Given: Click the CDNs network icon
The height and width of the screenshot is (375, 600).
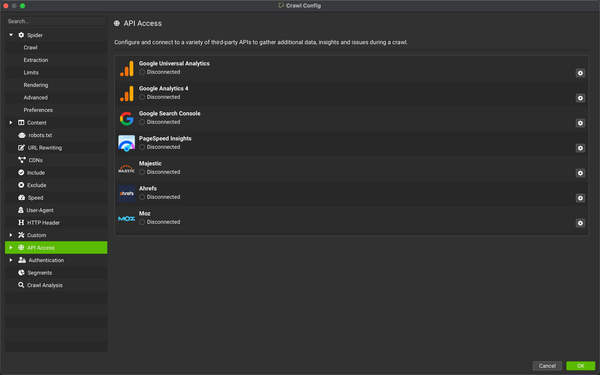Looking at the screenshot, I should pyautogui.click(x=22, y=160).
